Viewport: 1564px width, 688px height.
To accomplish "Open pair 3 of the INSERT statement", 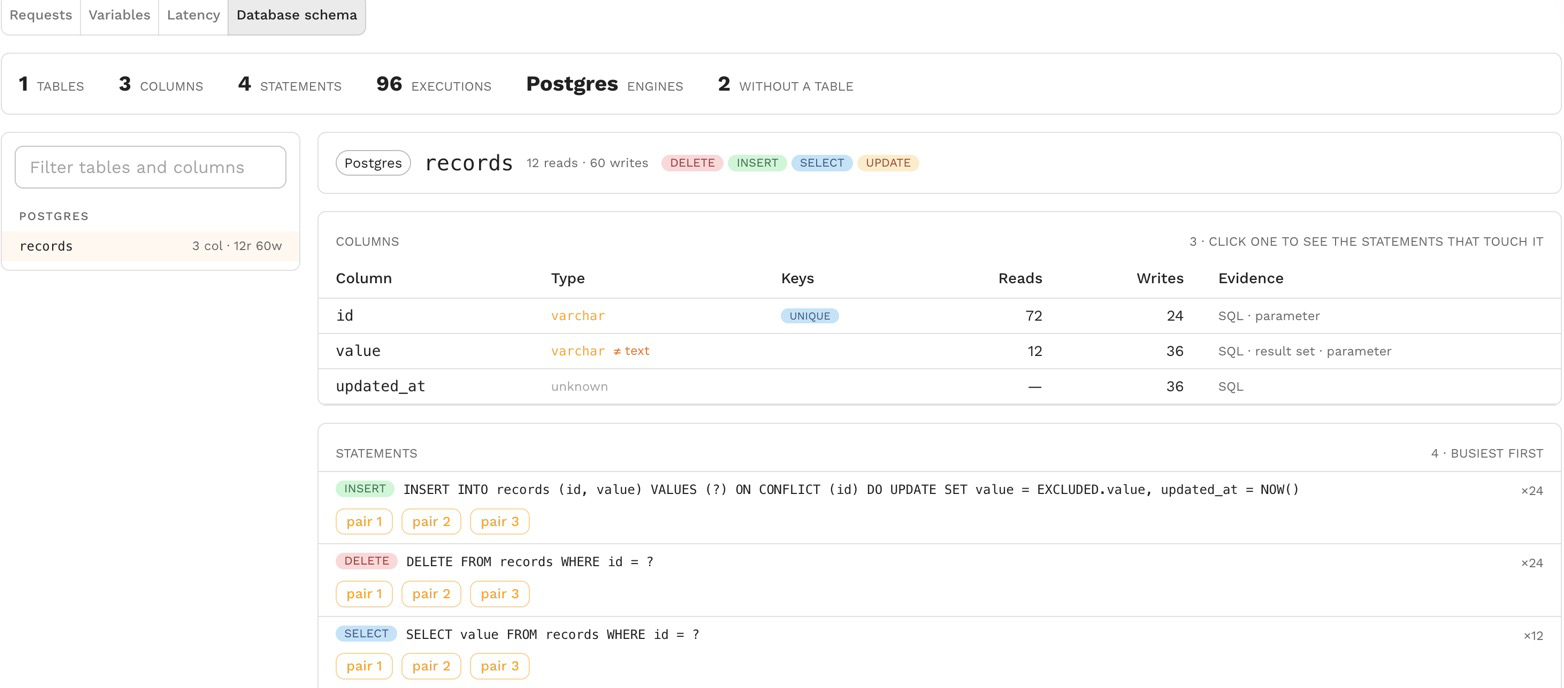I will coord(500,521).
